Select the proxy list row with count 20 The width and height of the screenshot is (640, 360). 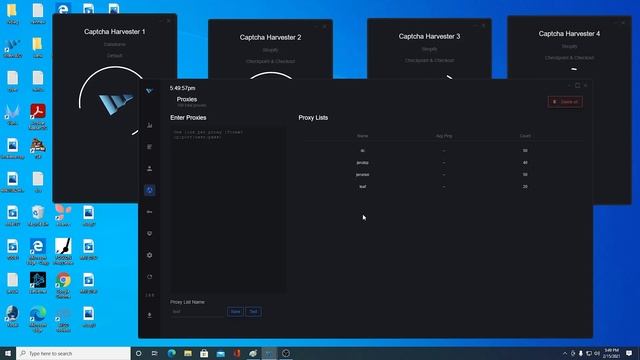[444, 187]
